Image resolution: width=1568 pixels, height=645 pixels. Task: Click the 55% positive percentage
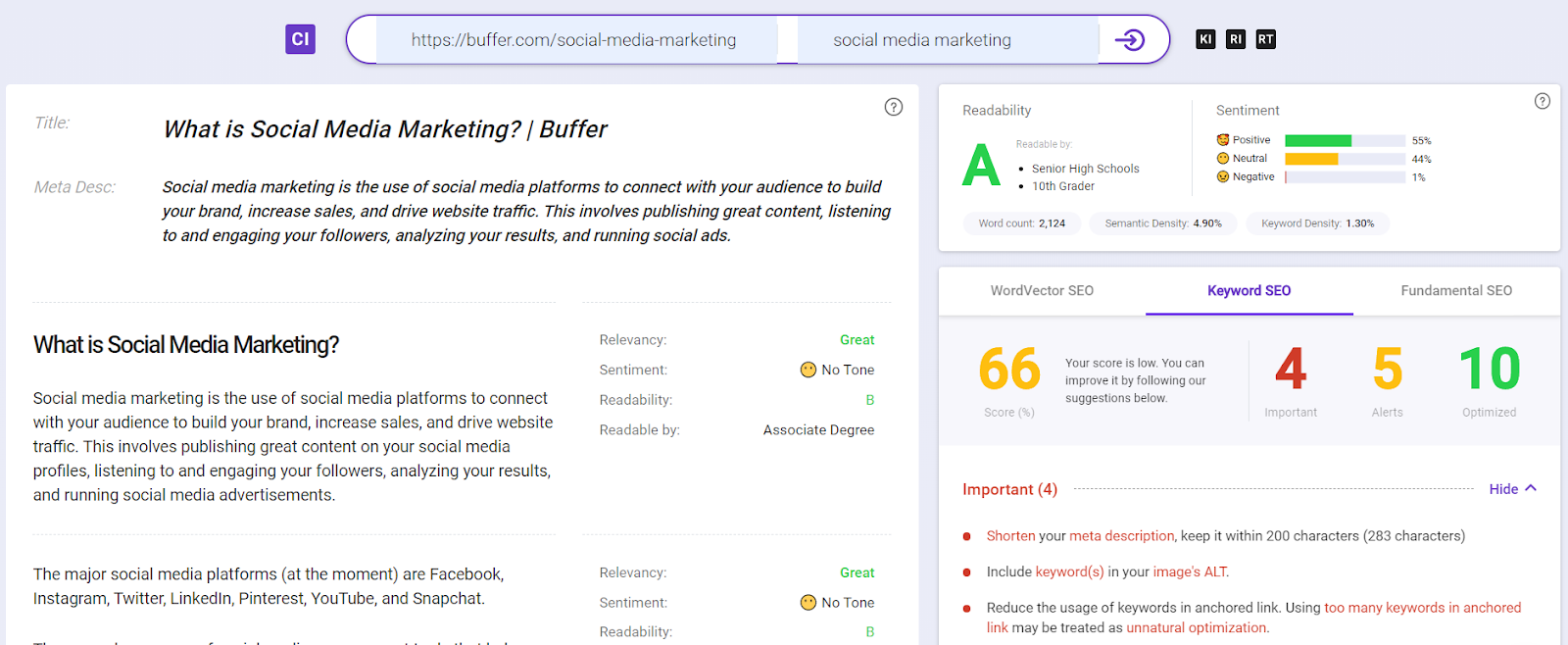1421,141
